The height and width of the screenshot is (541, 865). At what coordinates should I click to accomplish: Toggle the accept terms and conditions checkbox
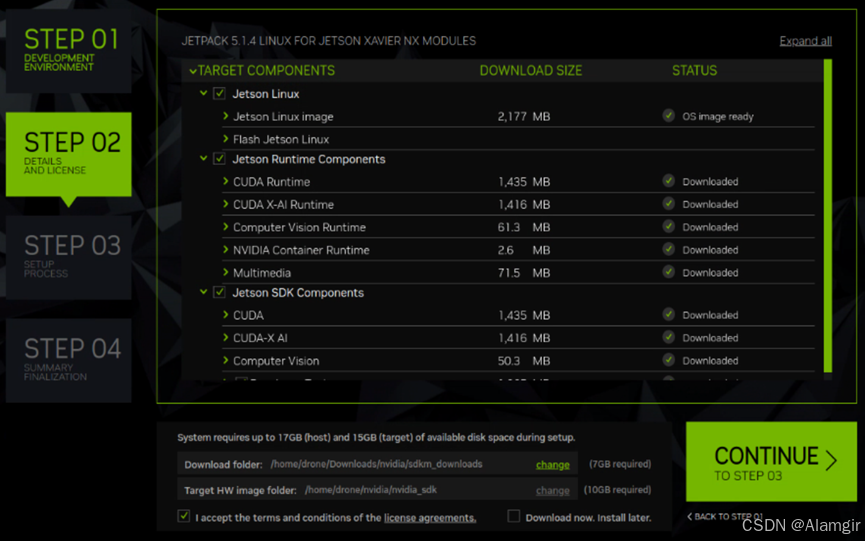pos(184,516)
